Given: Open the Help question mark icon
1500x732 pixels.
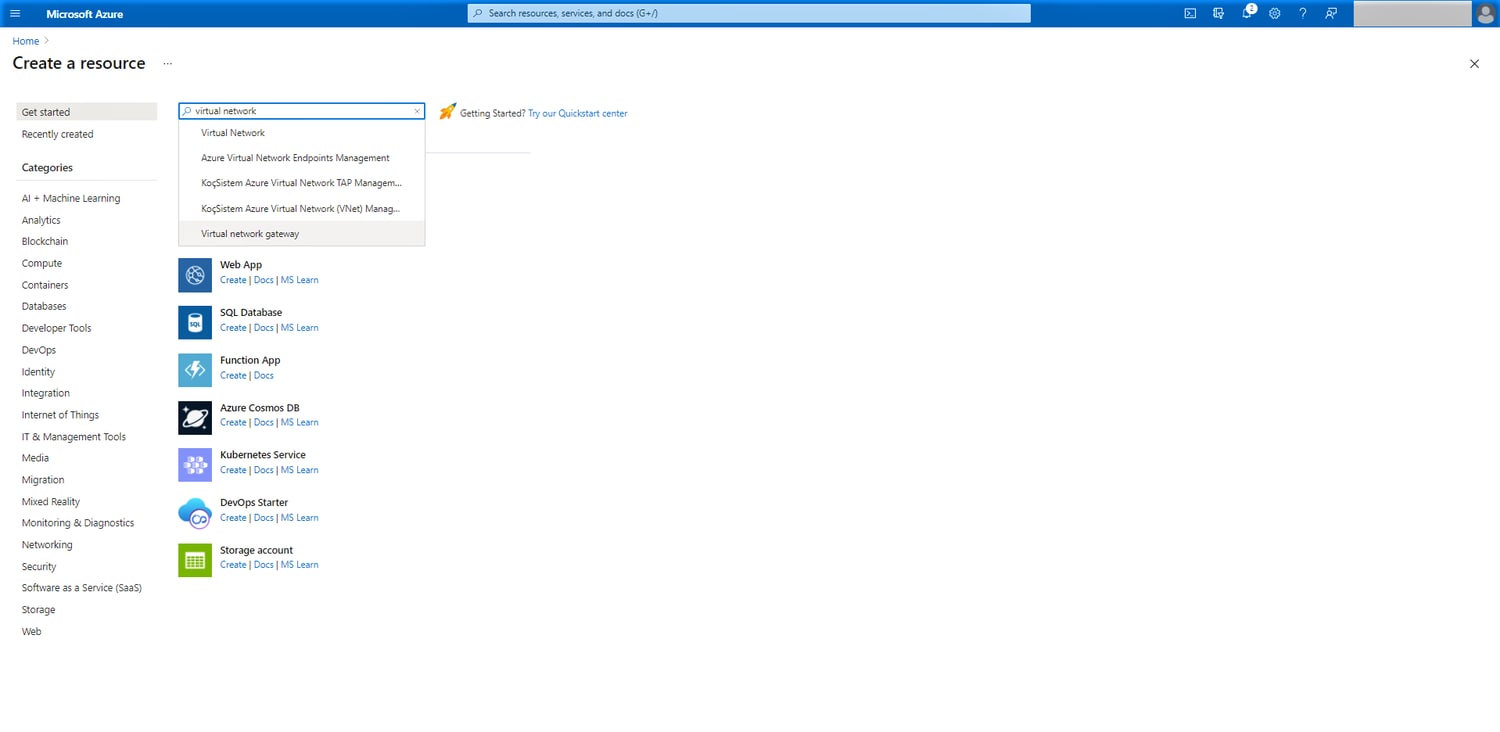Looking at the screenshot, I should [1302, 13].
